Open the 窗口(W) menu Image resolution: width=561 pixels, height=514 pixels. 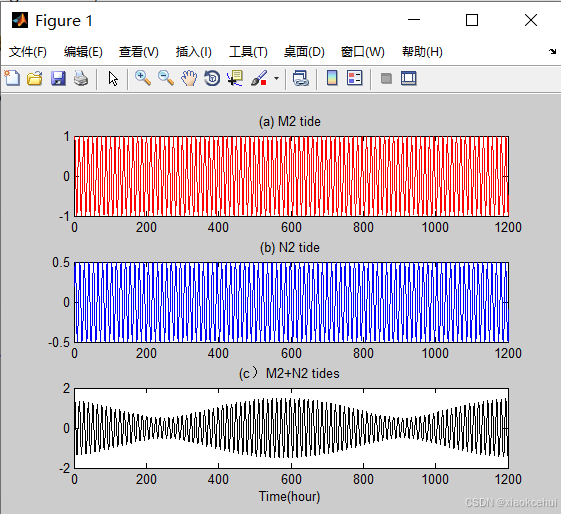click(362, 52)
